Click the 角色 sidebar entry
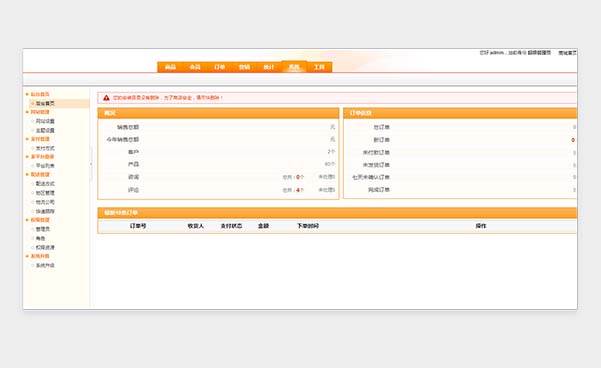The image size is (601, 368). coord(40,238)
